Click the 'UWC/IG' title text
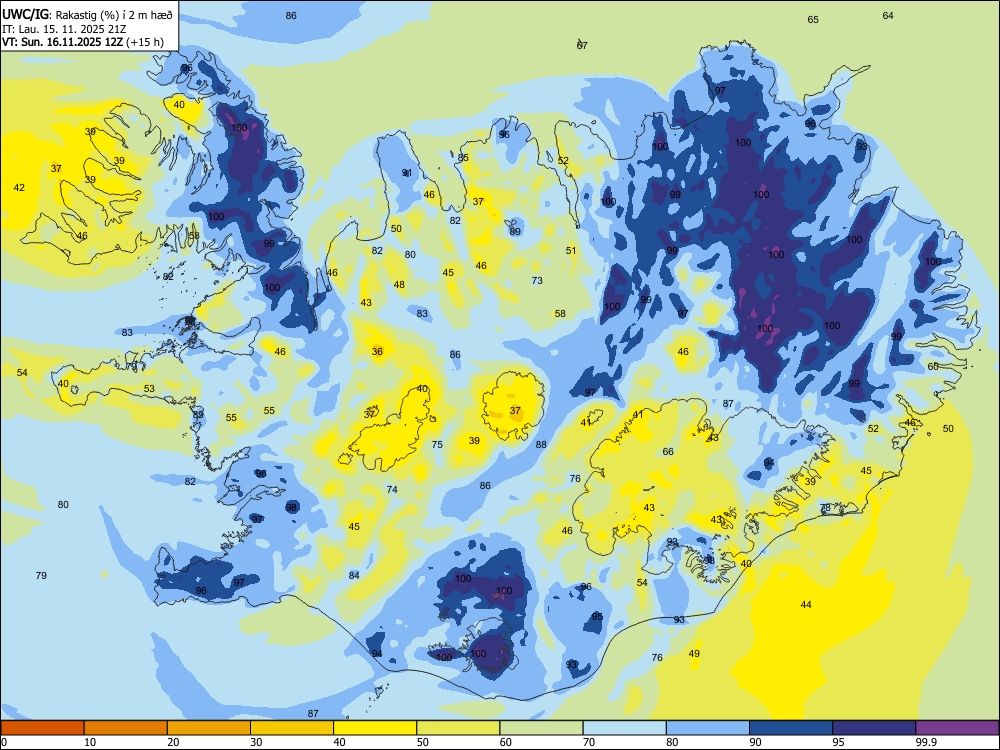Image resolution: width=1000 pixels, height=750 pixels. tap(25, 14)
